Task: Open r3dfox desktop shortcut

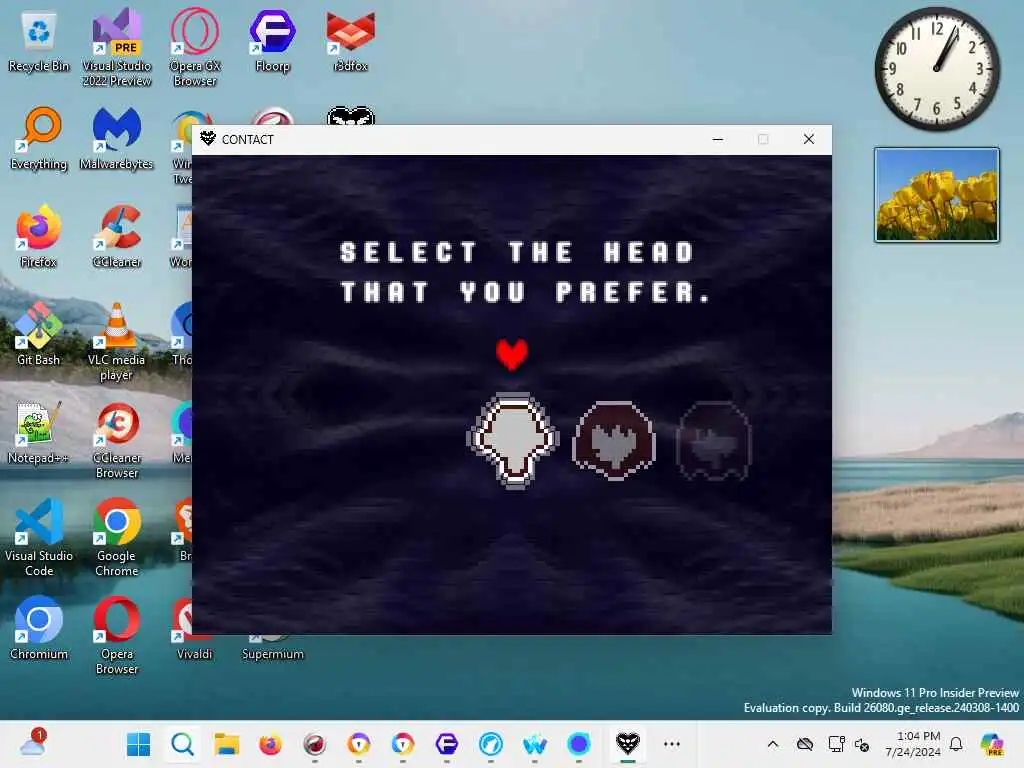Action: [x=351, y=41]
